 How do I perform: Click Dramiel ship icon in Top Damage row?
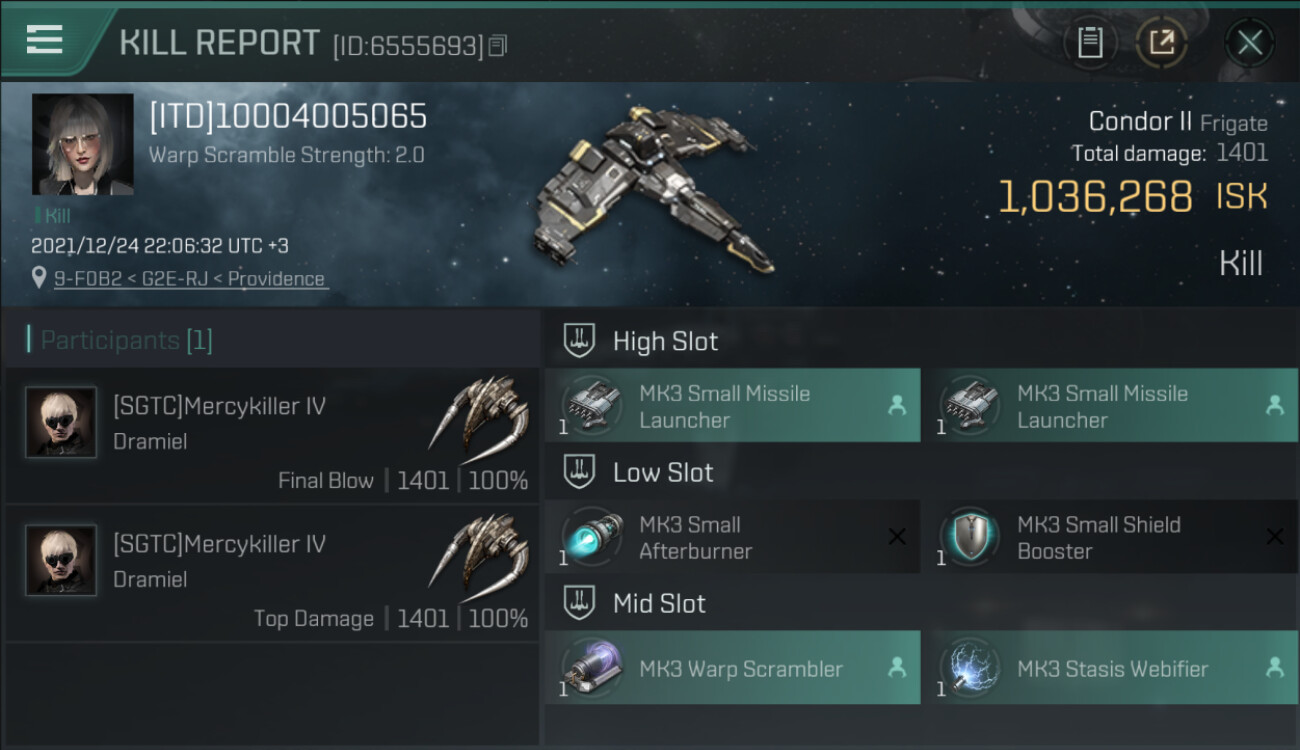point(478,552)
